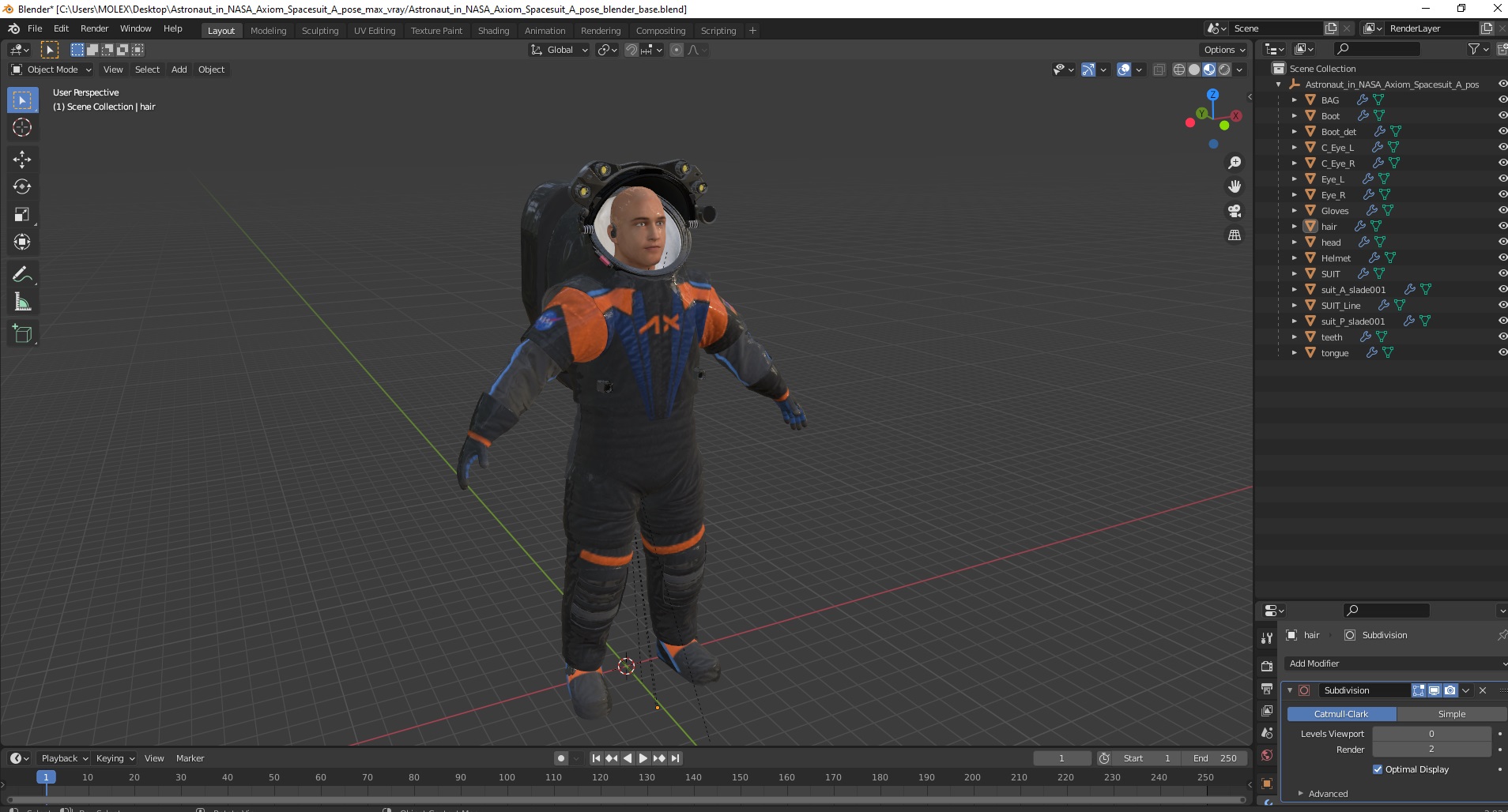Expand the SUIT_Line object tree
The height and width of the screenshot is (812, 1508).
point(1294,305)
